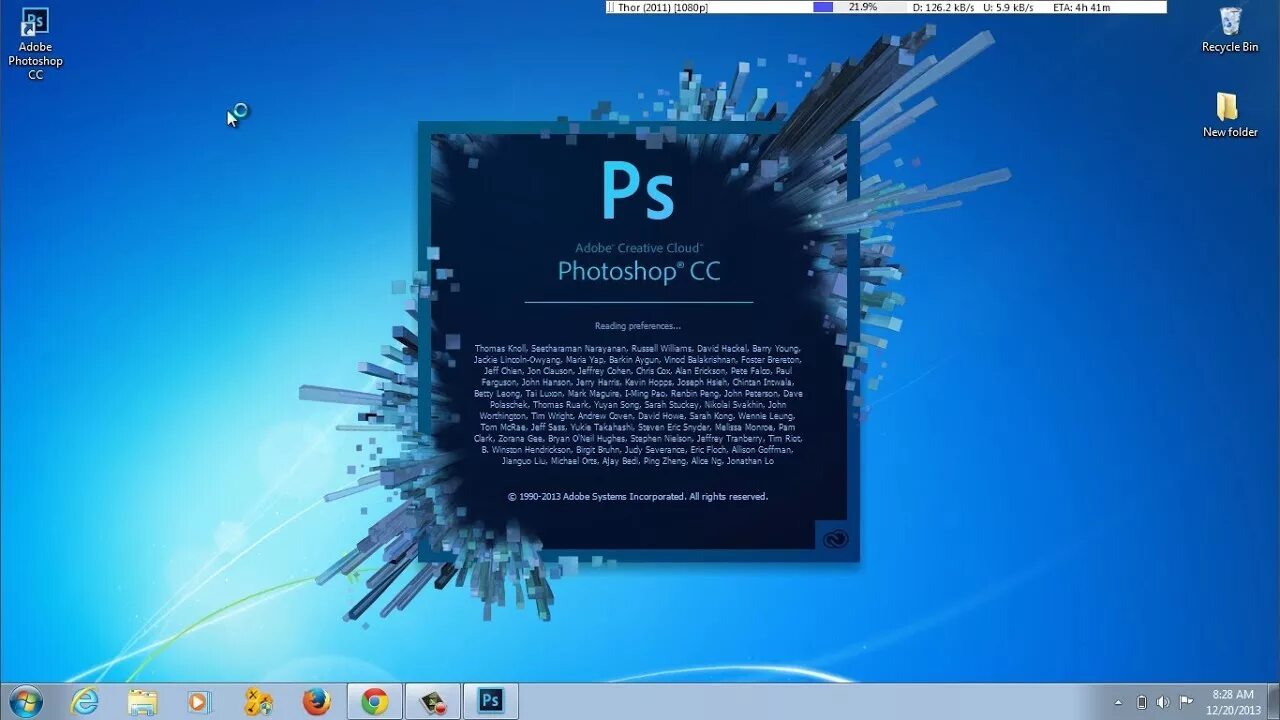Select the Photoshop taskbar button
The width and height of the screenshot is (1280, 720).
tap(491, 702)
